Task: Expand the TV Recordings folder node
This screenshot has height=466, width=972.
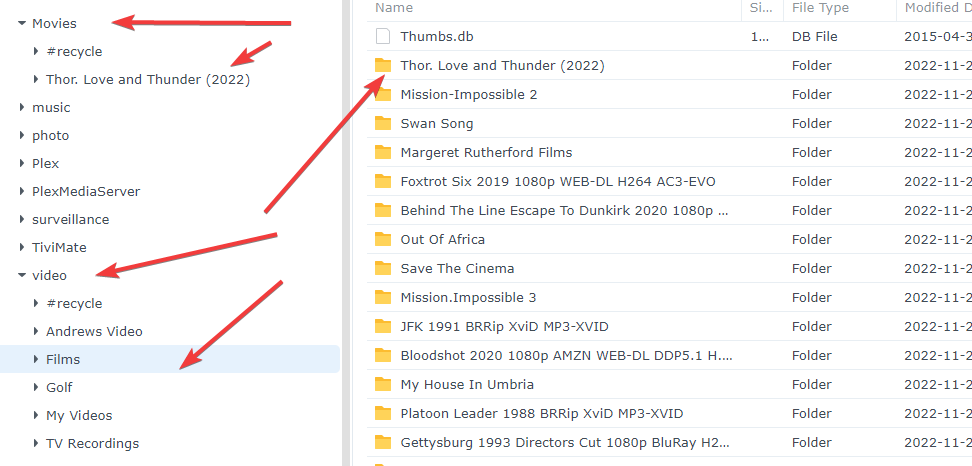Action: [x=36, y=444]
